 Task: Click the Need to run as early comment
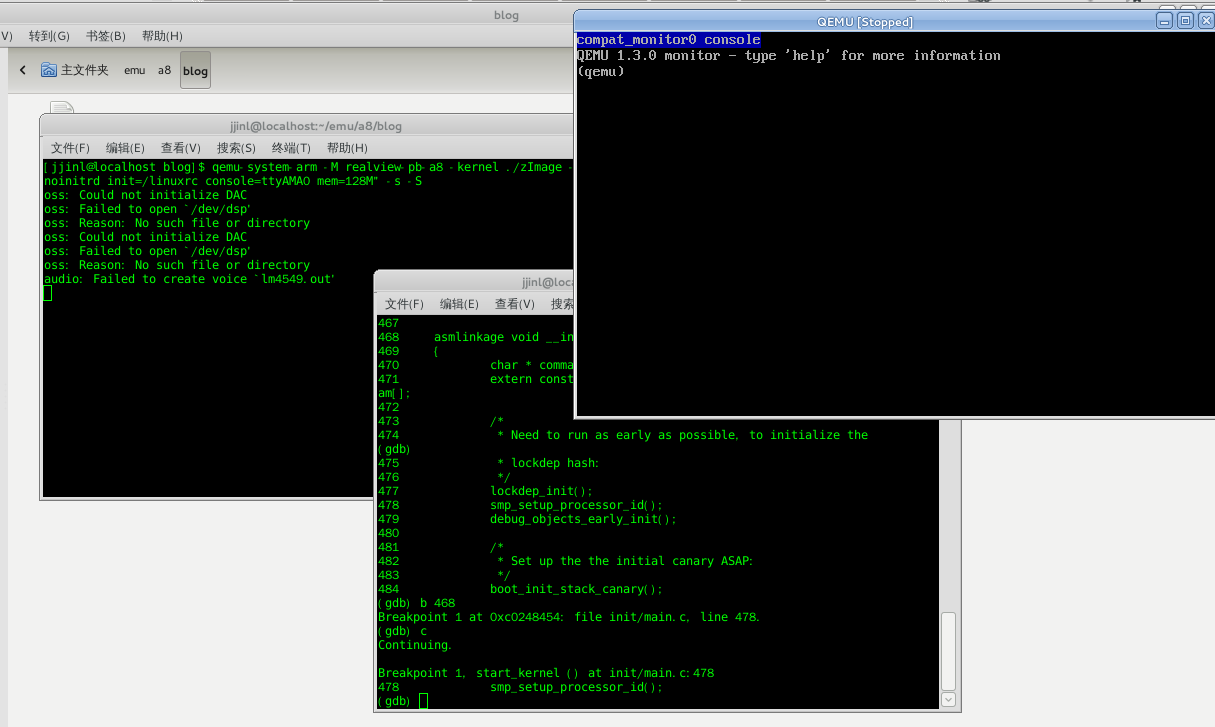pyautogui.click(x=682, y=435)
